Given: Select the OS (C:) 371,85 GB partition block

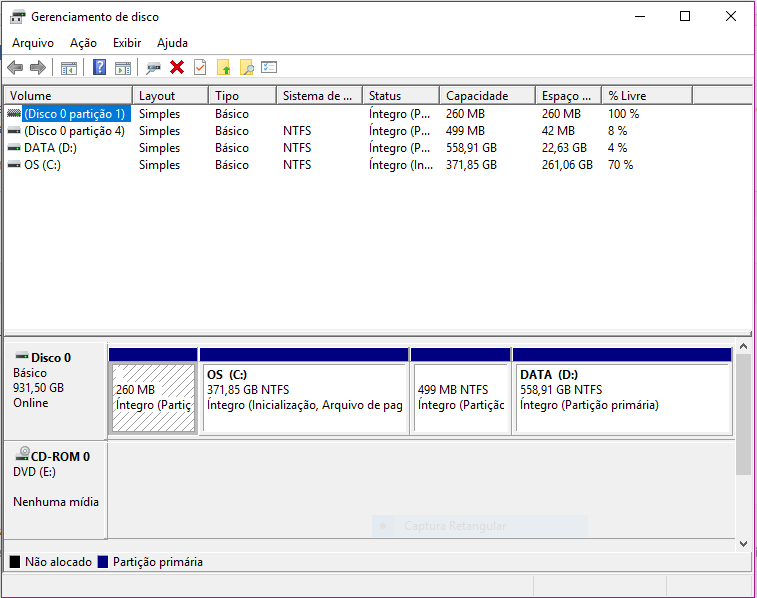Looking at the screenshot, I should 304,391.
